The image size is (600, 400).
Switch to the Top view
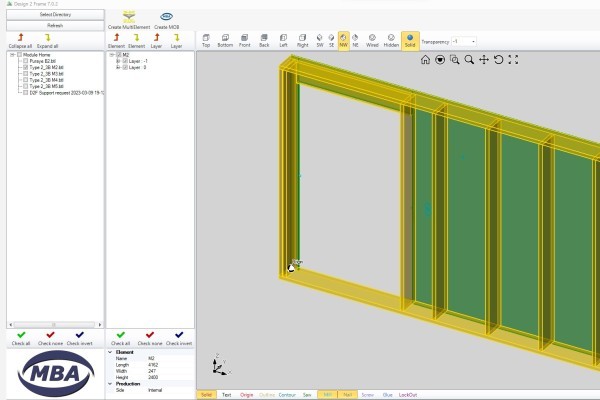point(206,40)
